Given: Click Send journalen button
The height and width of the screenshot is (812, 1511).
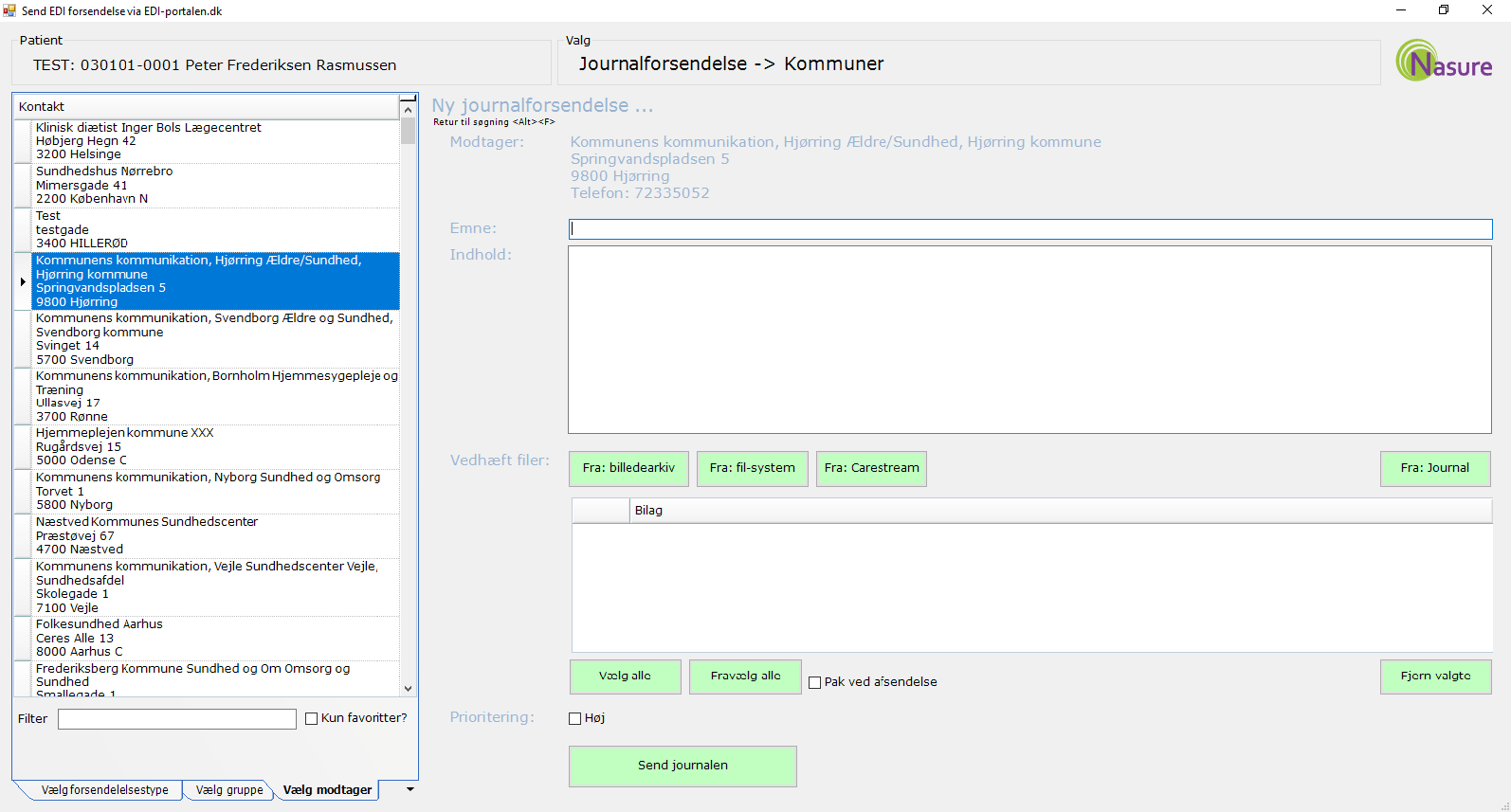Looking at the screenshot, I should click(x=683, y=766).
